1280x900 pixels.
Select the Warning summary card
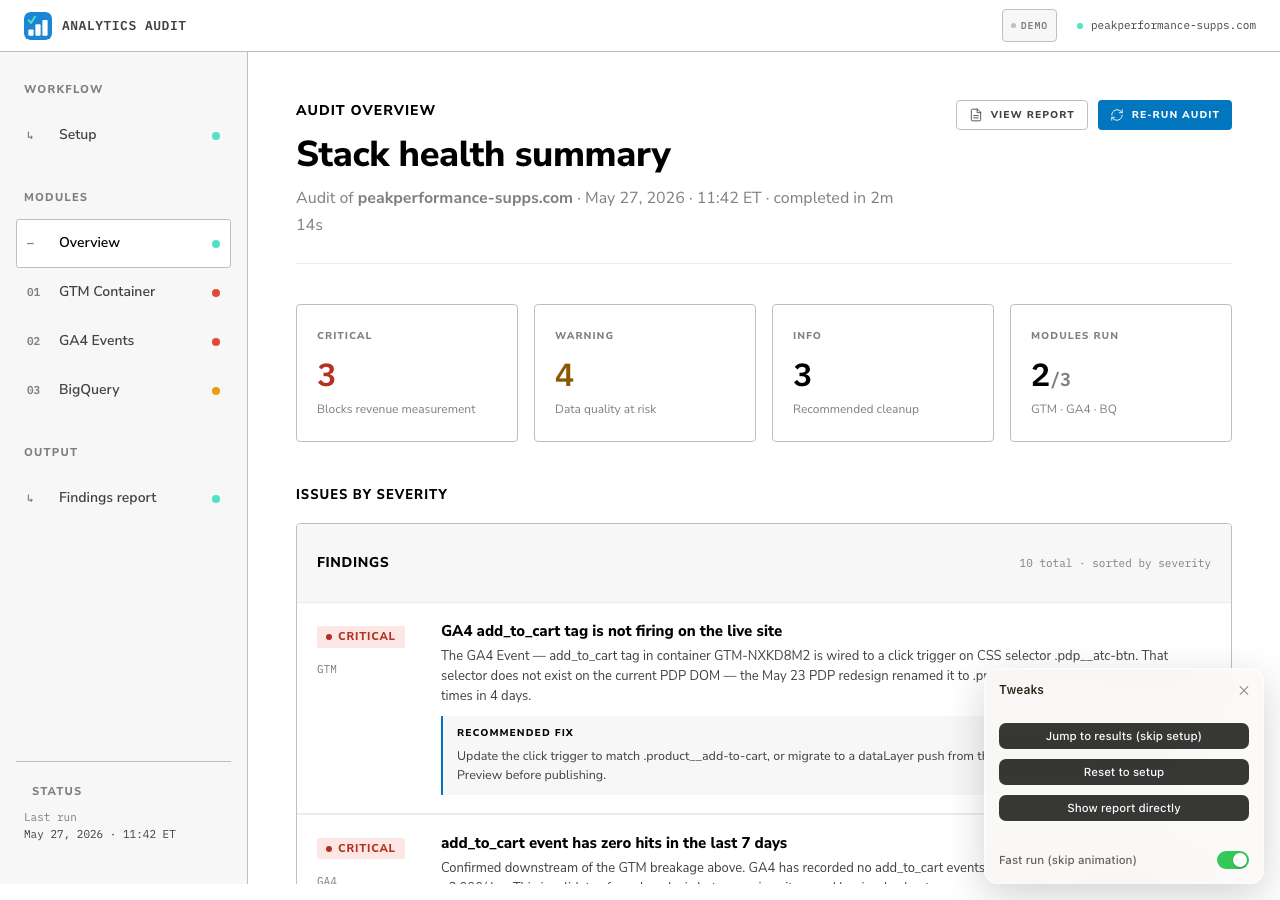[x=645, y=373]
